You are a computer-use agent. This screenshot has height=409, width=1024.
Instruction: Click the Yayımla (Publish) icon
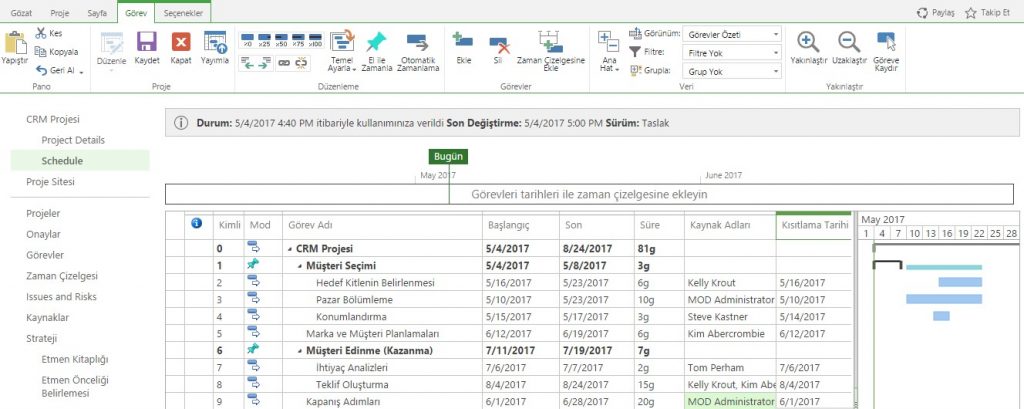click(x=215, y=42)
